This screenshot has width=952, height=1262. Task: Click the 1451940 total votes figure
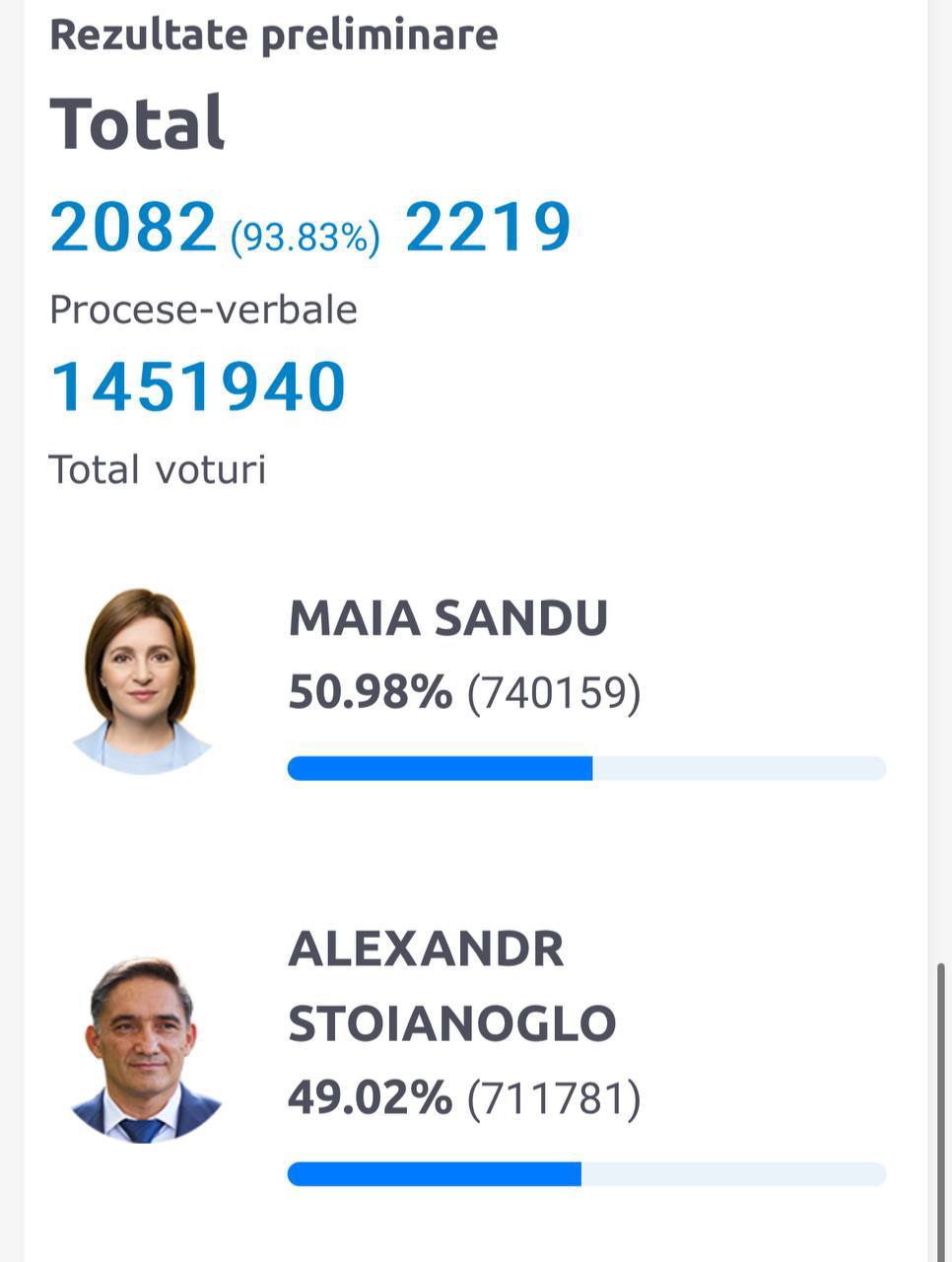198,386
